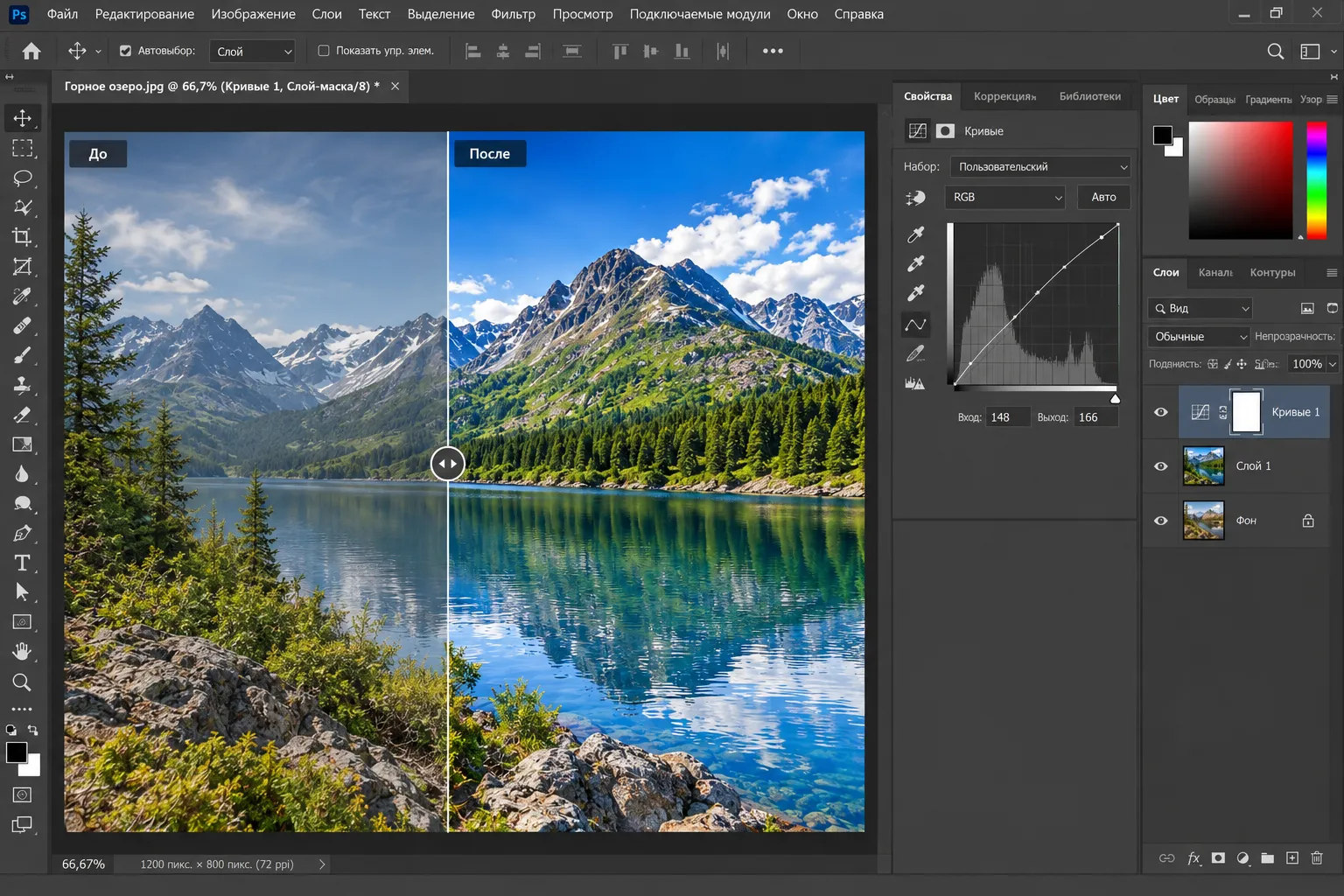Toggle visibility of the Фон layer

point(1161,521)
